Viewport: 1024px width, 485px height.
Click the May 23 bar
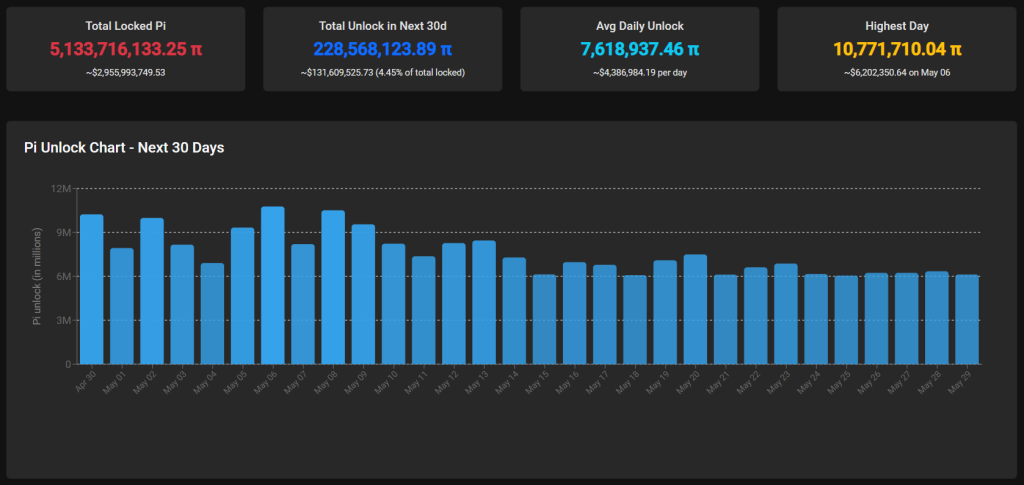coord(786,314)
